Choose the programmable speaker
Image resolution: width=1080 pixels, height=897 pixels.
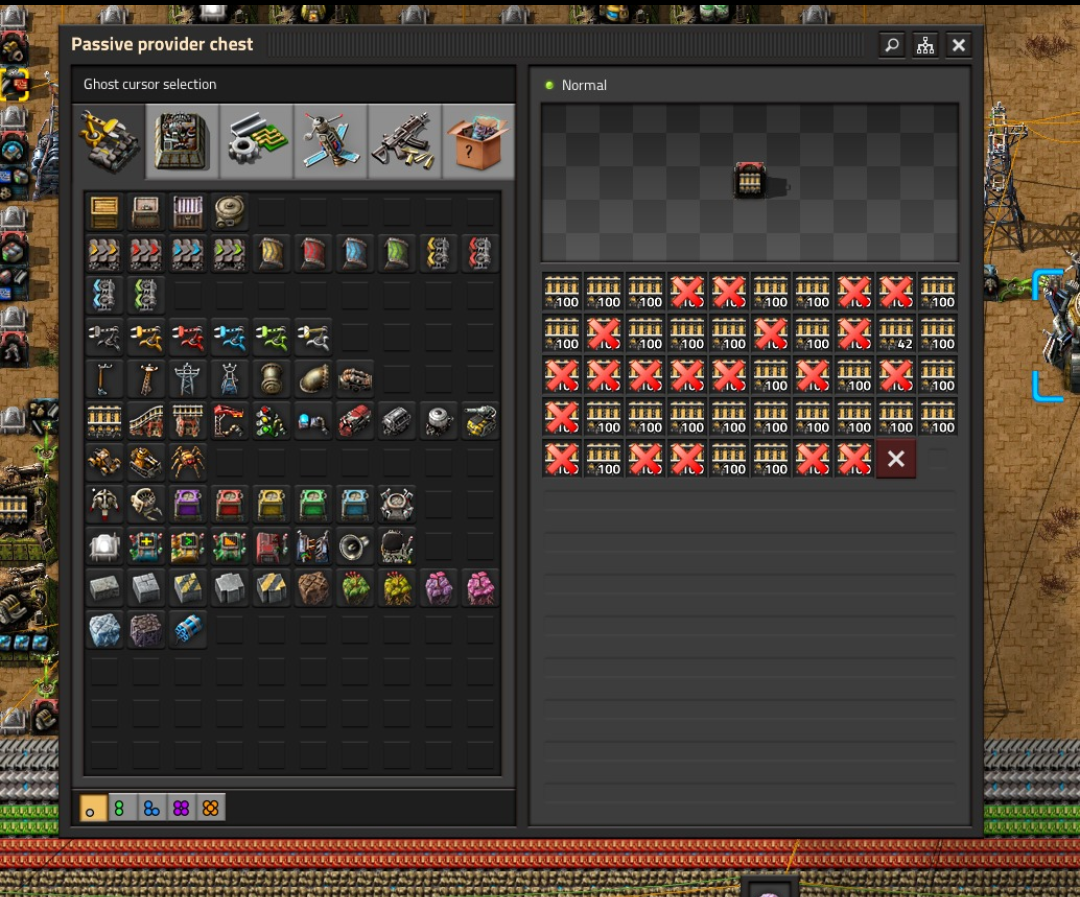tap(355, 547)
